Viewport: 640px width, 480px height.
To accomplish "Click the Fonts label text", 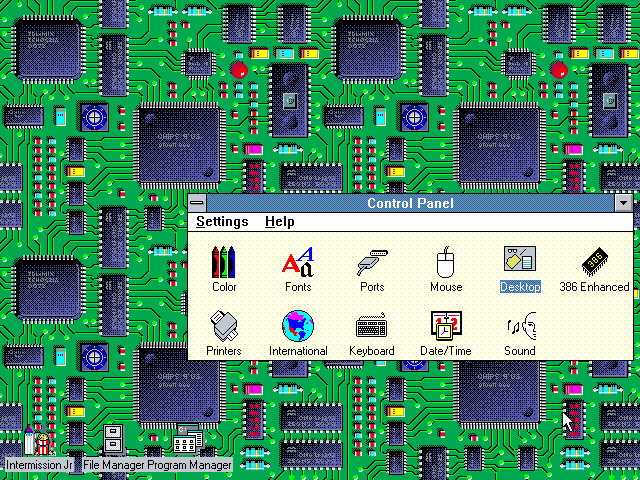I will point(298,287).
